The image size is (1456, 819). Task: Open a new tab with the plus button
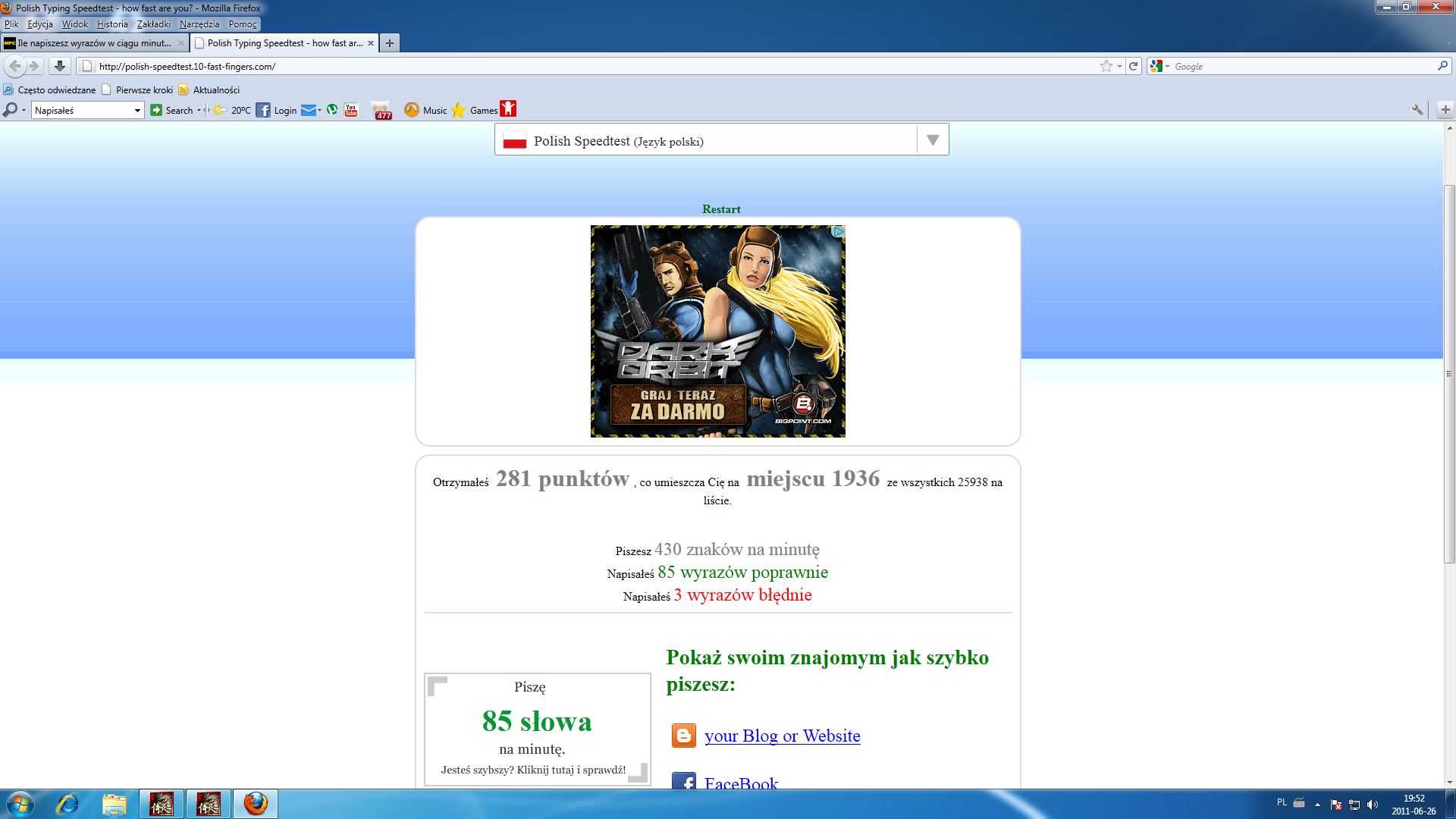(390, 43)
